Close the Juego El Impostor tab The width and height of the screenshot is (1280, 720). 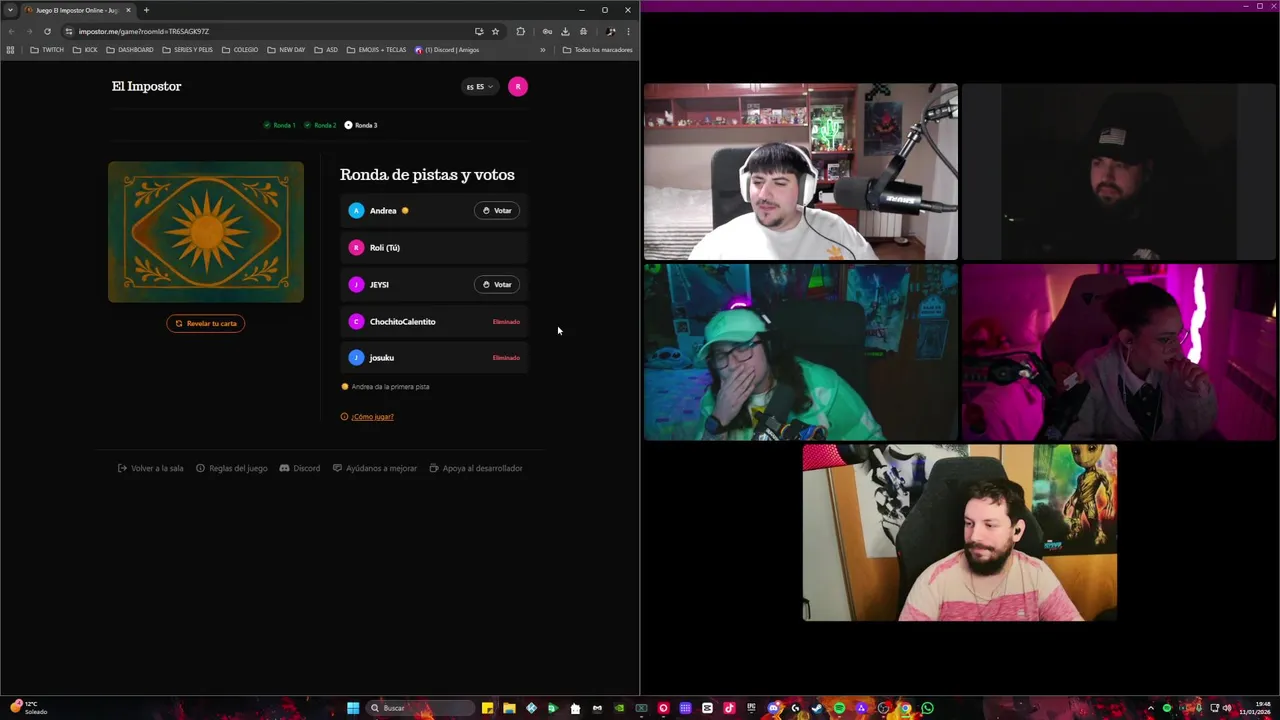[128, 10]
